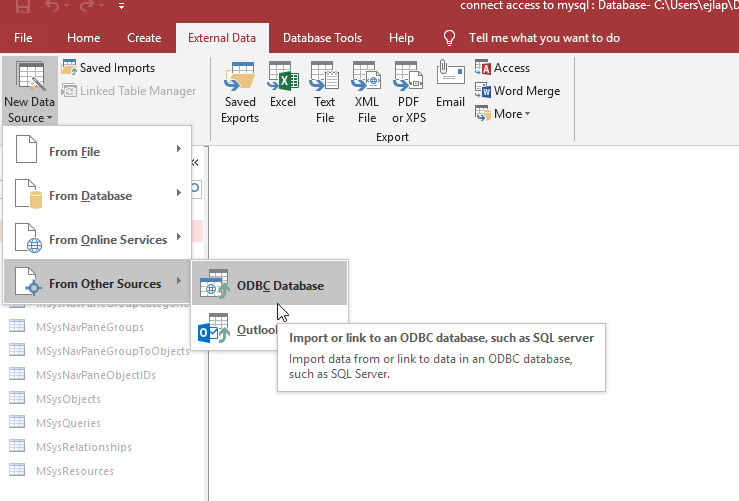Click the arrow next to From Database
The height and width of the screenshot is (501, 739).
click(179, 193)
